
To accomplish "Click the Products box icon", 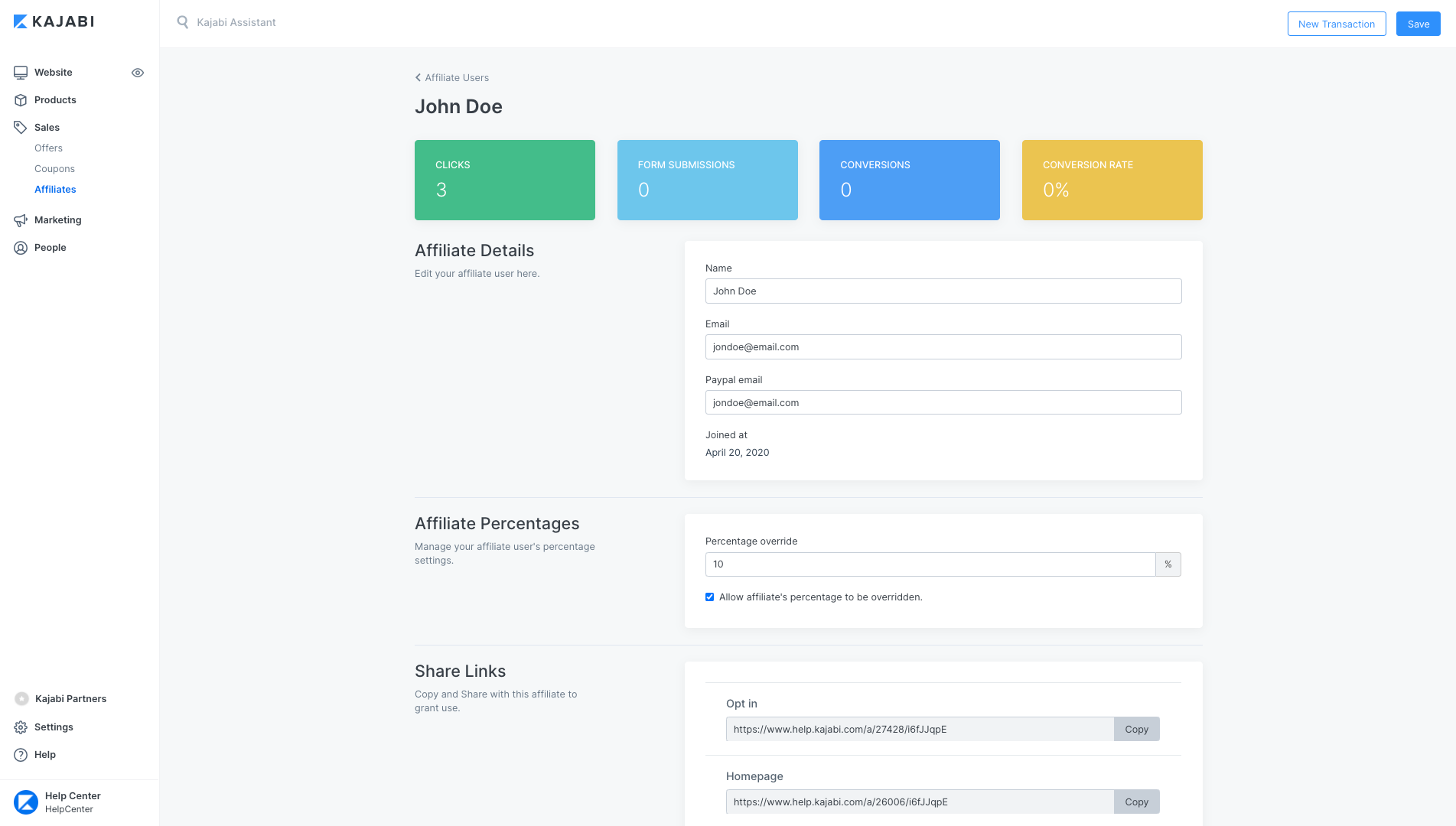I will (x=21, y=100).
